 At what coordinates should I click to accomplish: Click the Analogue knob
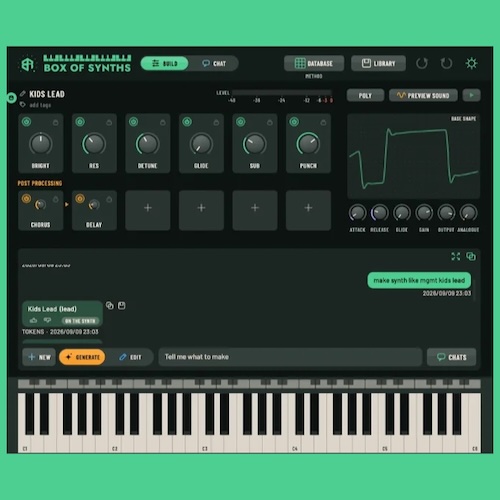point(468,213)
